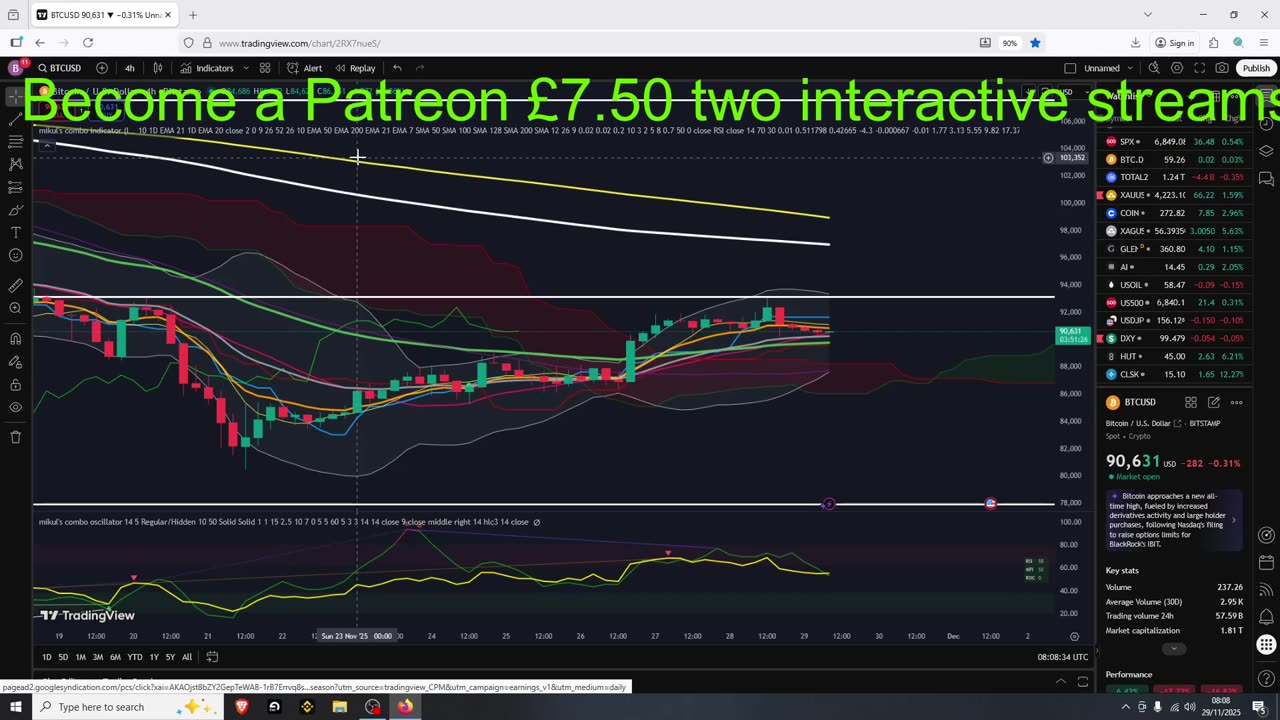The image size is (1280, 720).
Task: Select the brush drawing tool
Action: click(15, 210)
